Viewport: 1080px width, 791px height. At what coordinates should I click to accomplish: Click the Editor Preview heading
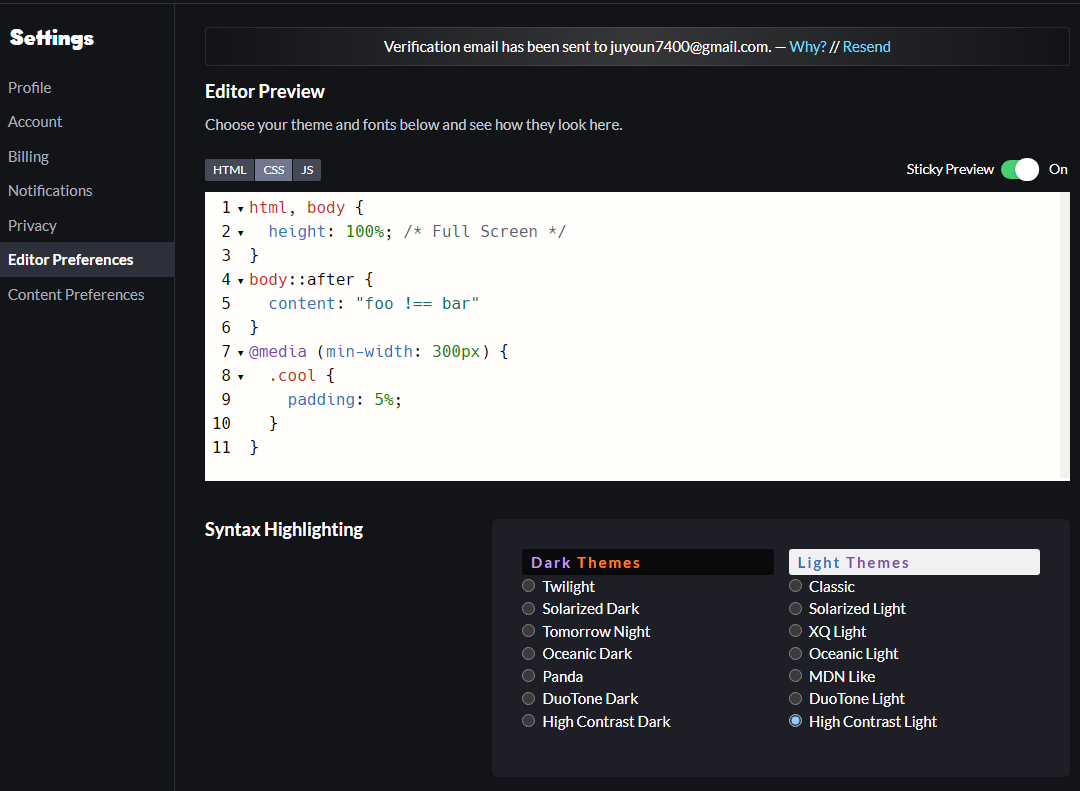click(264, 92)
